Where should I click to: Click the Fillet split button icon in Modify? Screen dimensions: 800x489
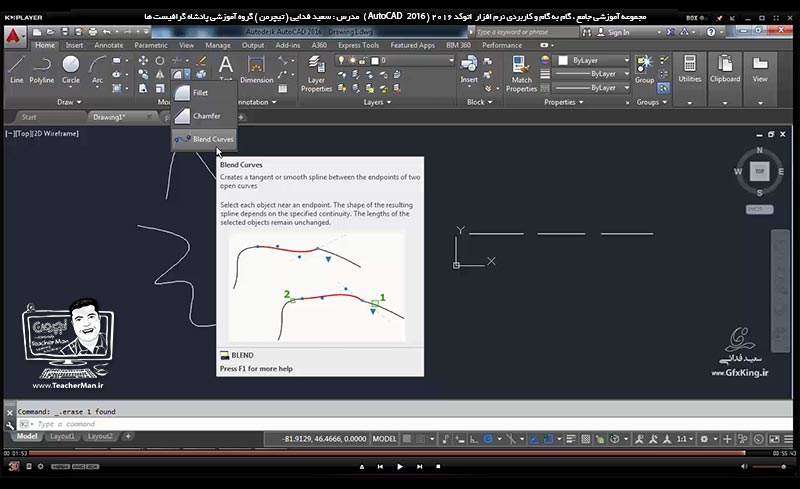coord(177,75)
